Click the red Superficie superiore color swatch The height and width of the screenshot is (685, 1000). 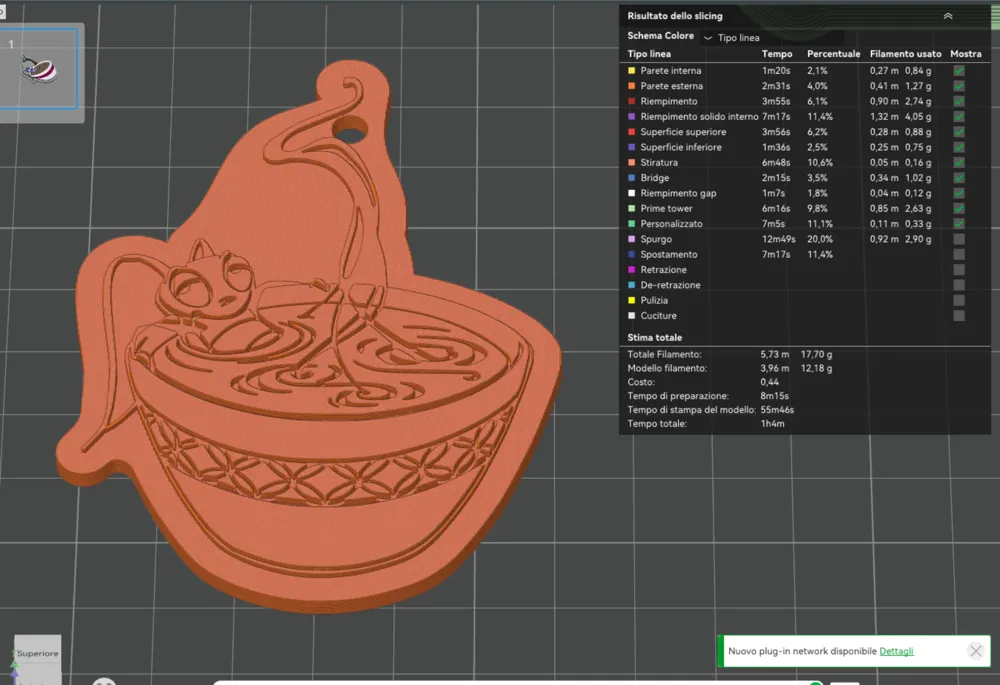pos(631,132)
